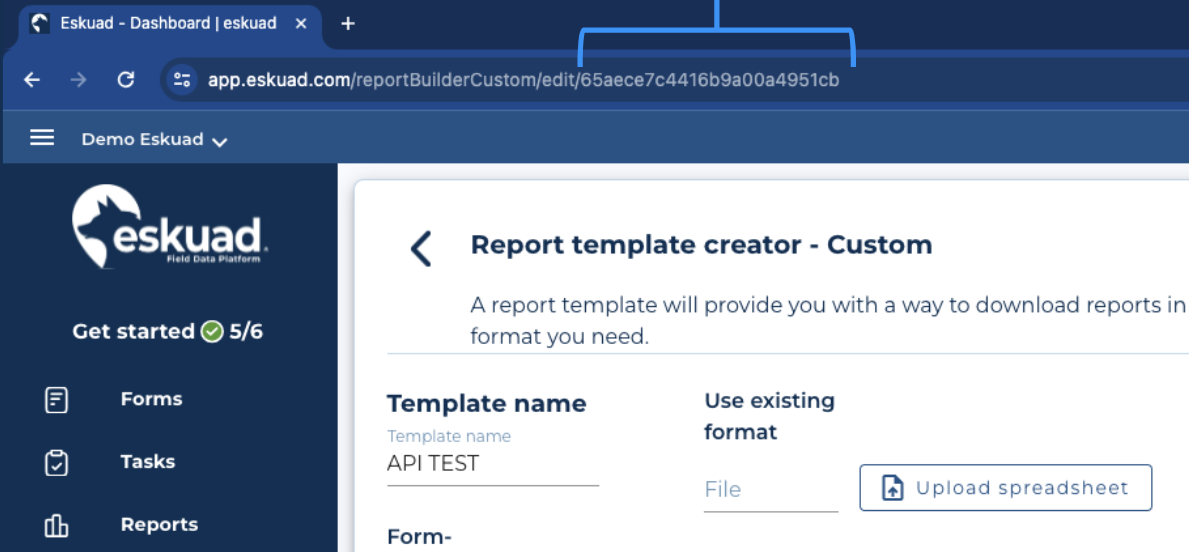
Task: Click the Tasks clipboard icon
Action: (57, 463)
